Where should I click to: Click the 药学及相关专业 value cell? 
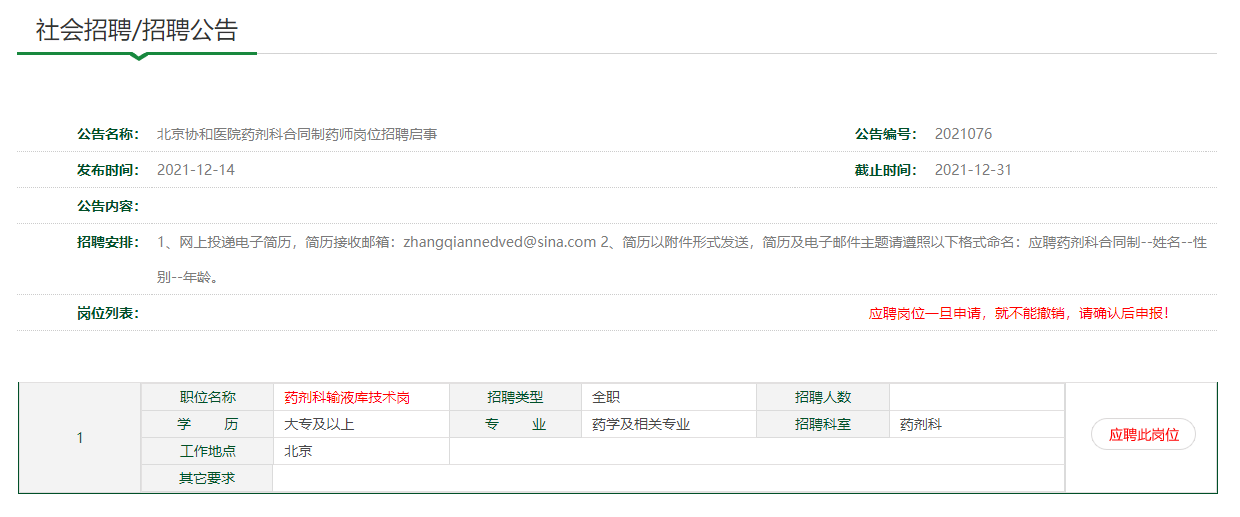(668, 424)
